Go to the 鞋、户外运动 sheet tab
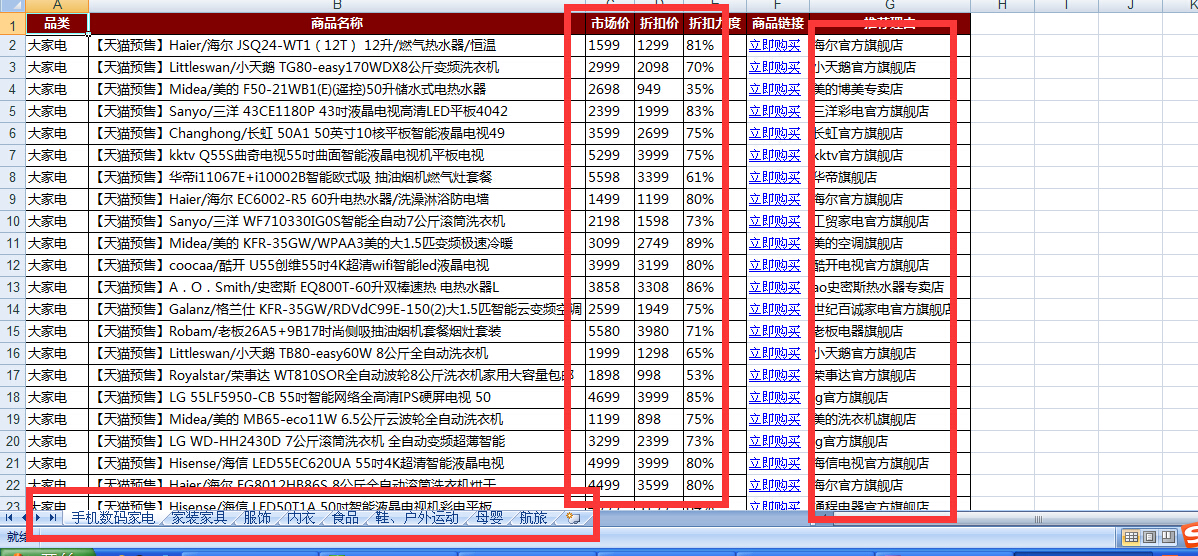The width and height of the screenshot is (1198, 556). (417, 518)
